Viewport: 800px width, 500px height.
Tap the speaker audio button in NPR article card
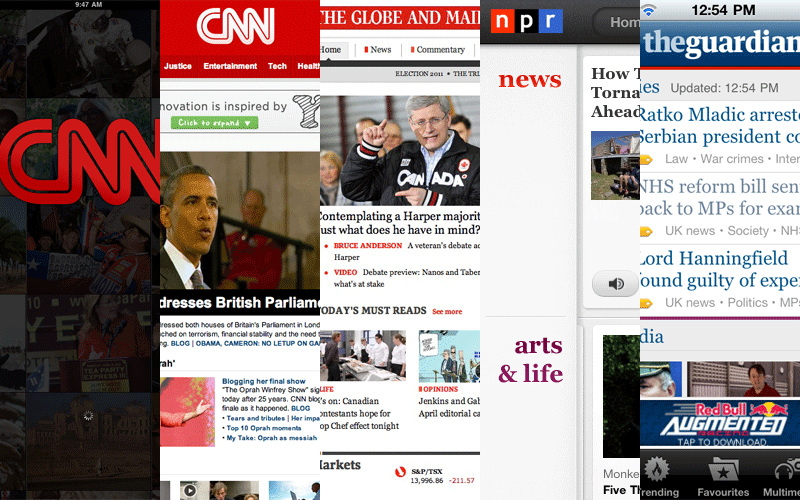pos(615,284)
